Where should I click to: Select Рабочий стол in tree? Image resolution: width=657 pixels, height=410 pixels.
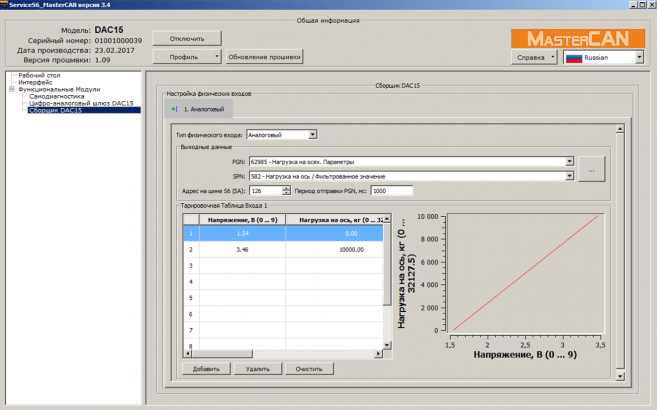[x=39, y=75]
